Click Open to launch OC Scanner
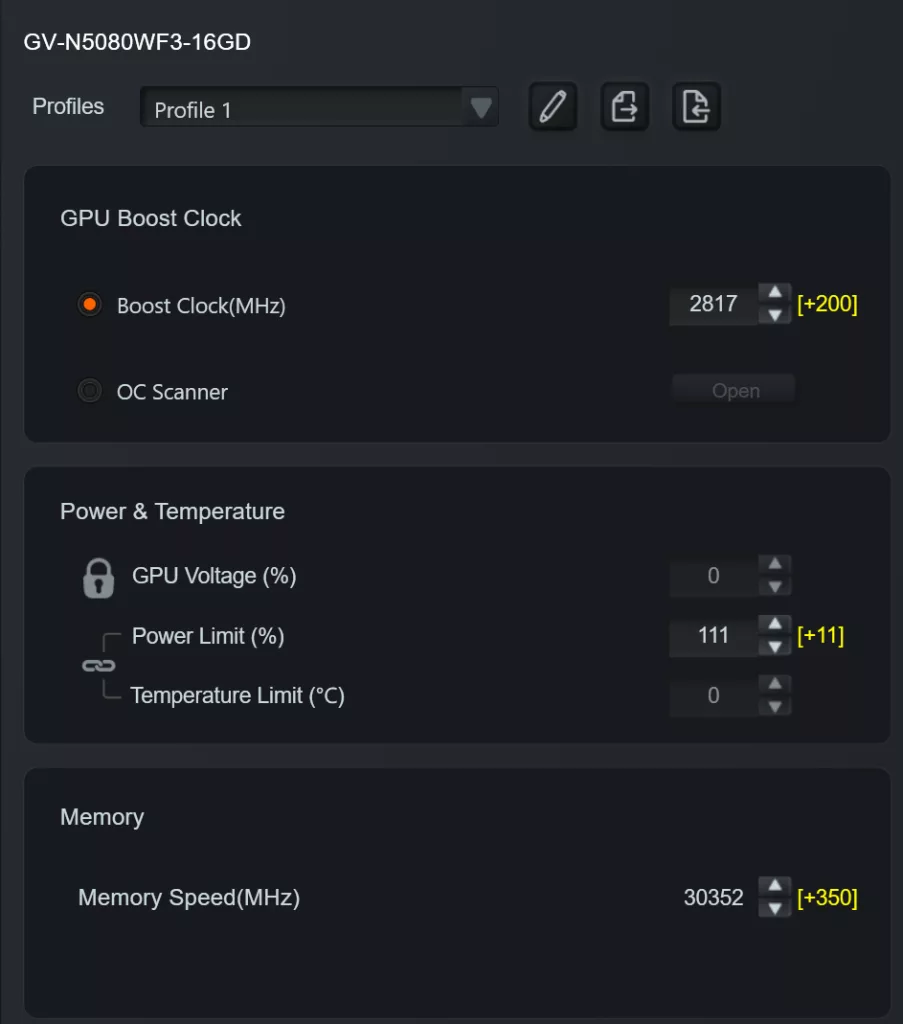 coord(733,390)
